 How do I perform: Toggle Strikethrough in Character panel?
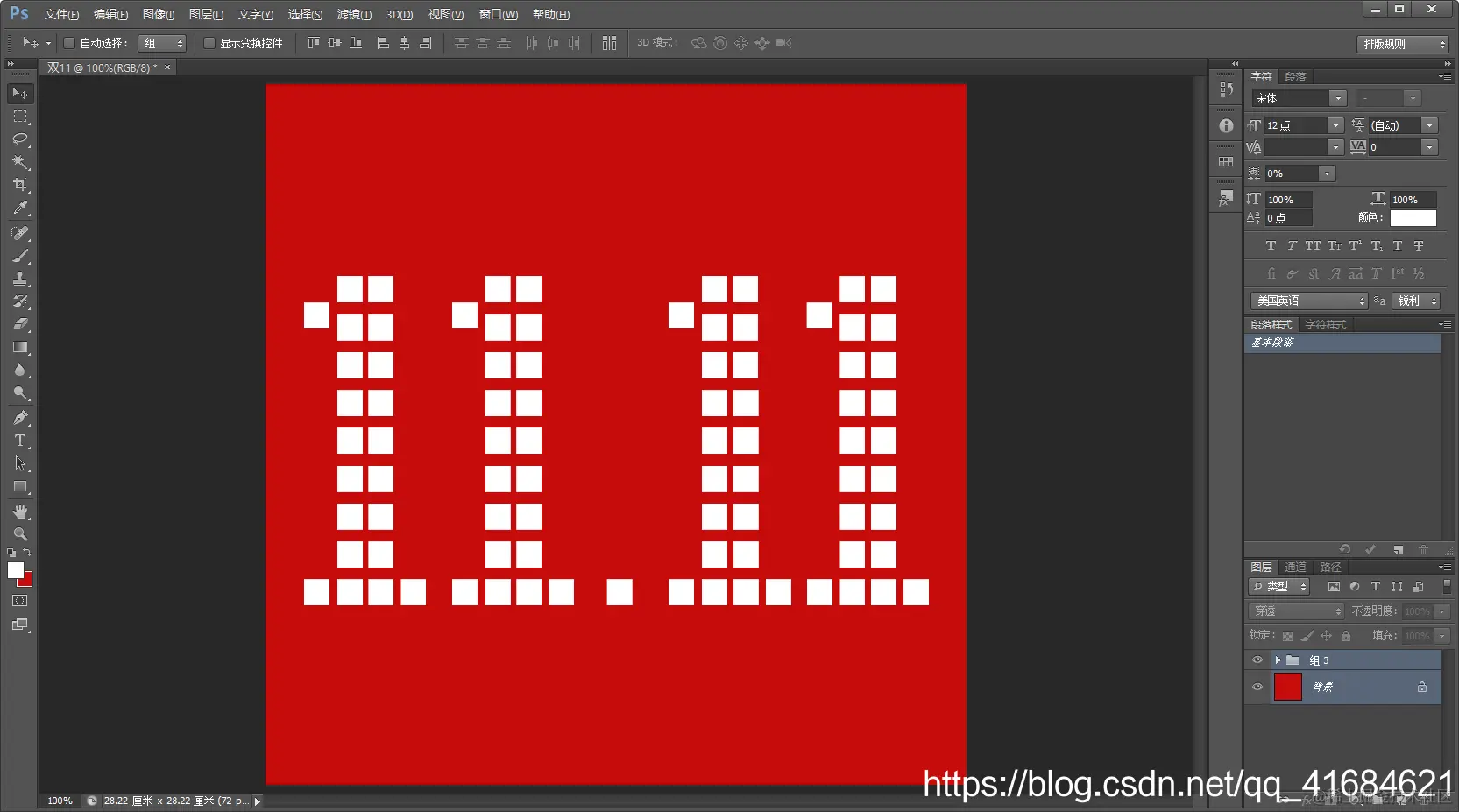click(1419, 246)
